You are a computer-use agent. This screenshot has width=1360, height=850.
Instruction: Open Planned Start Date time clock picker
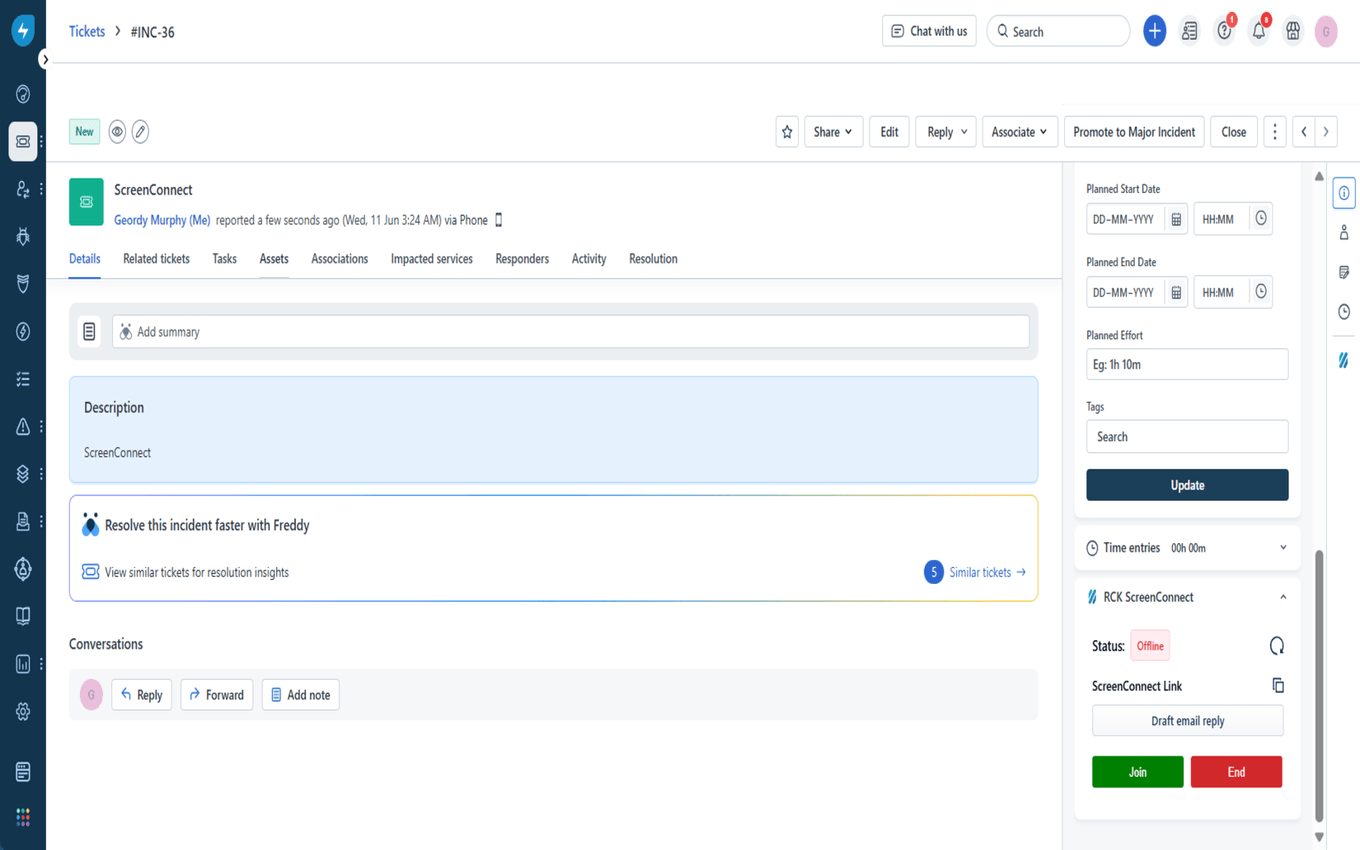coord(1261,218)
